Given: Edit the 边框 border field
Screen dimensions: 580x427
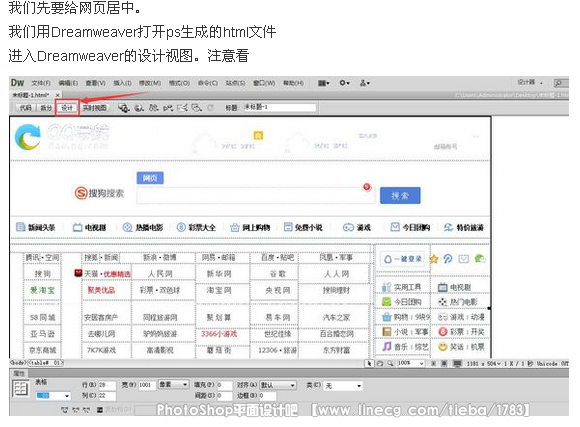Looking at the screenshot, I should pyautogui.click(x=267, y=396).
